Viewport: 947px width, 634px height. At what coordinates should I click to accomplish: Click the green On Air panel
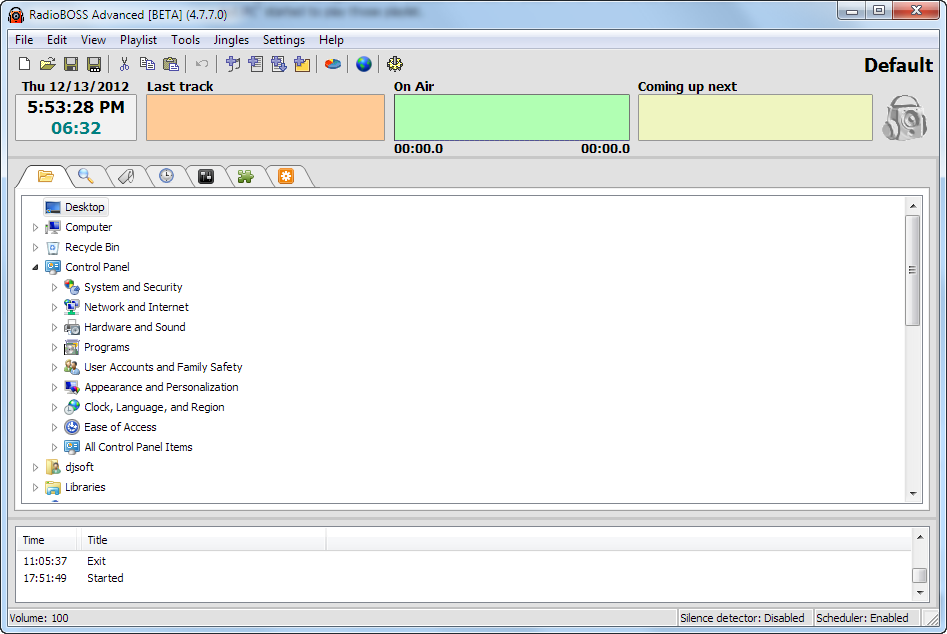512,117
